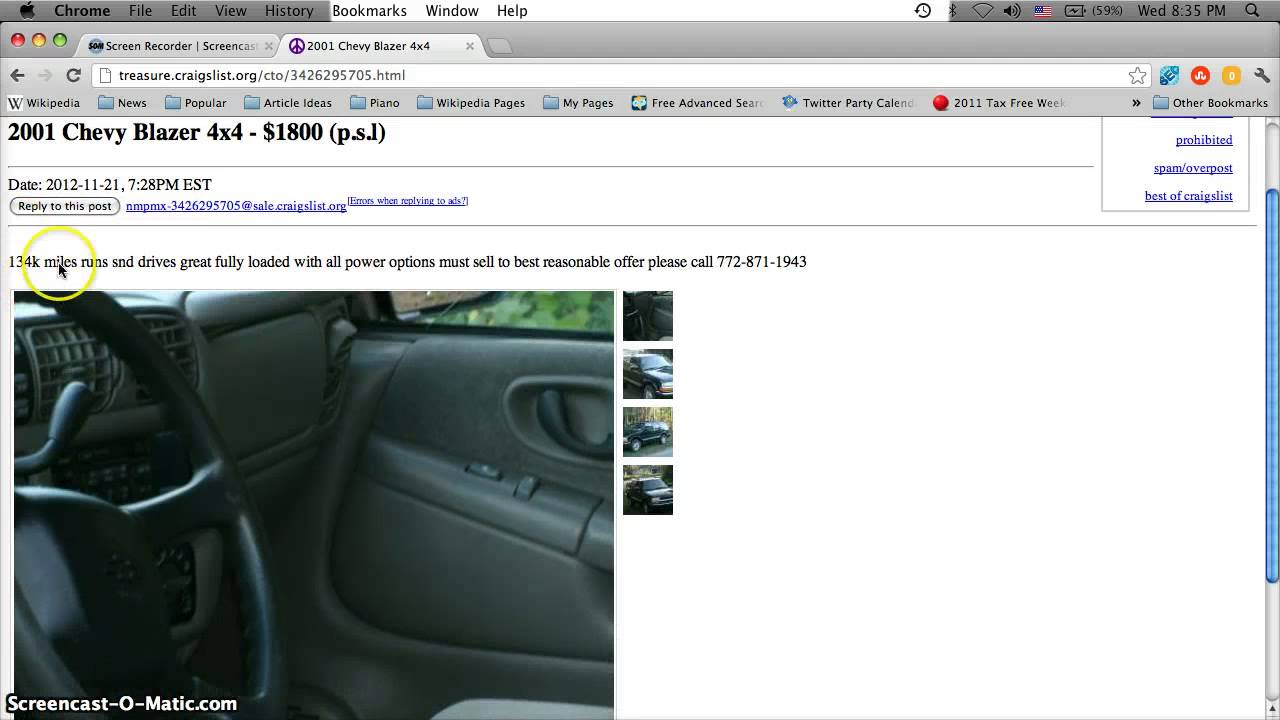Click the orange zero-count extension badge

1231,75
